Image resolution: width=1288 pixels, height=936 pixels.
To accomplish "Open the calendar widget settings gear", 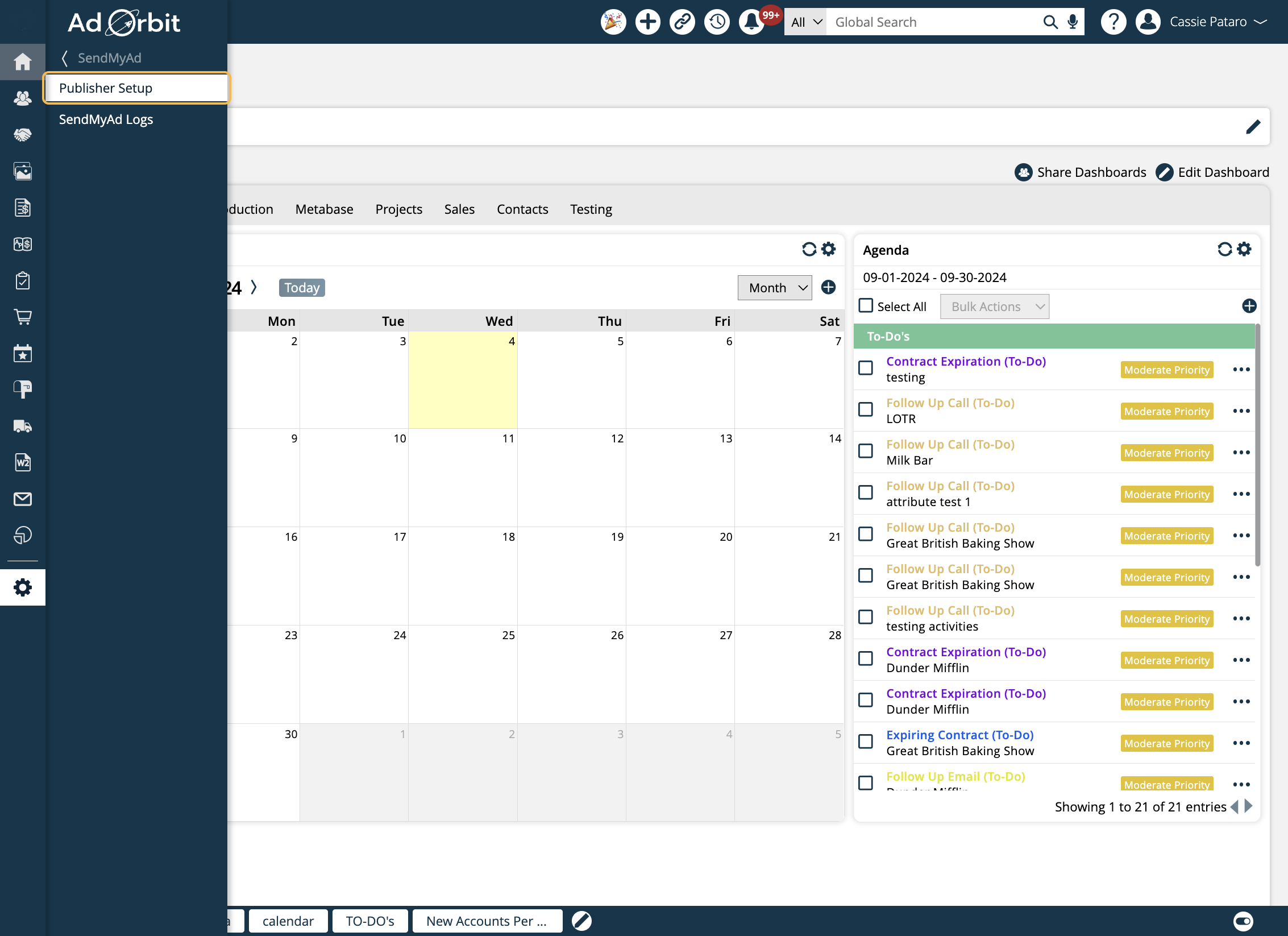I will (x=829, y=249).
